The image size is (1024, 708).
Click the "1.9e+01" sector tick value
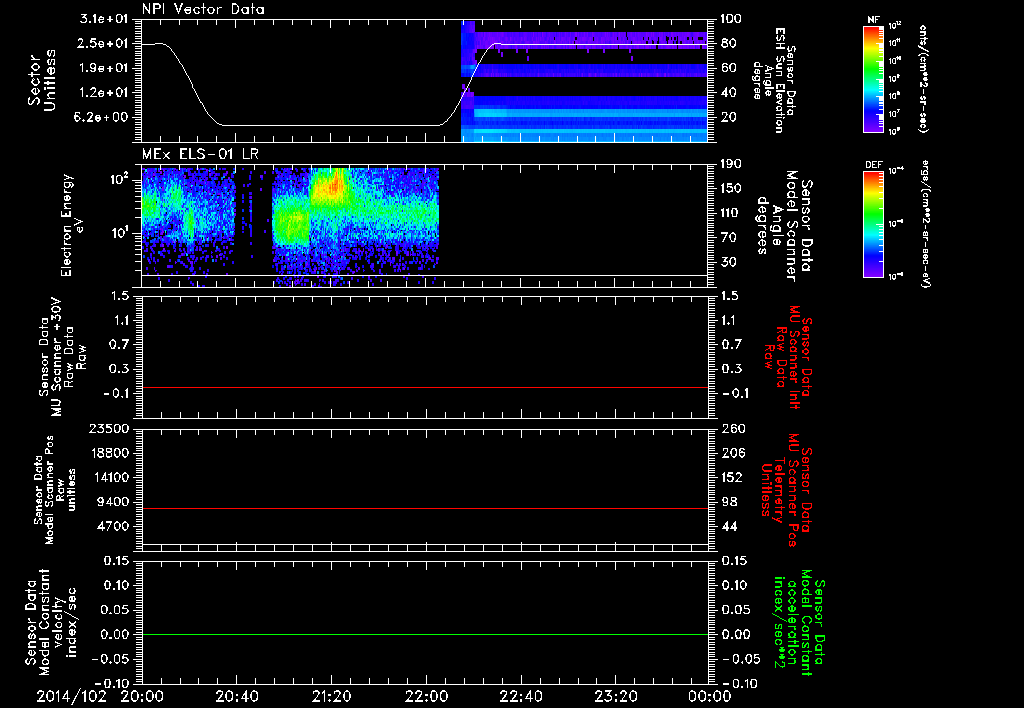point(104,68)
